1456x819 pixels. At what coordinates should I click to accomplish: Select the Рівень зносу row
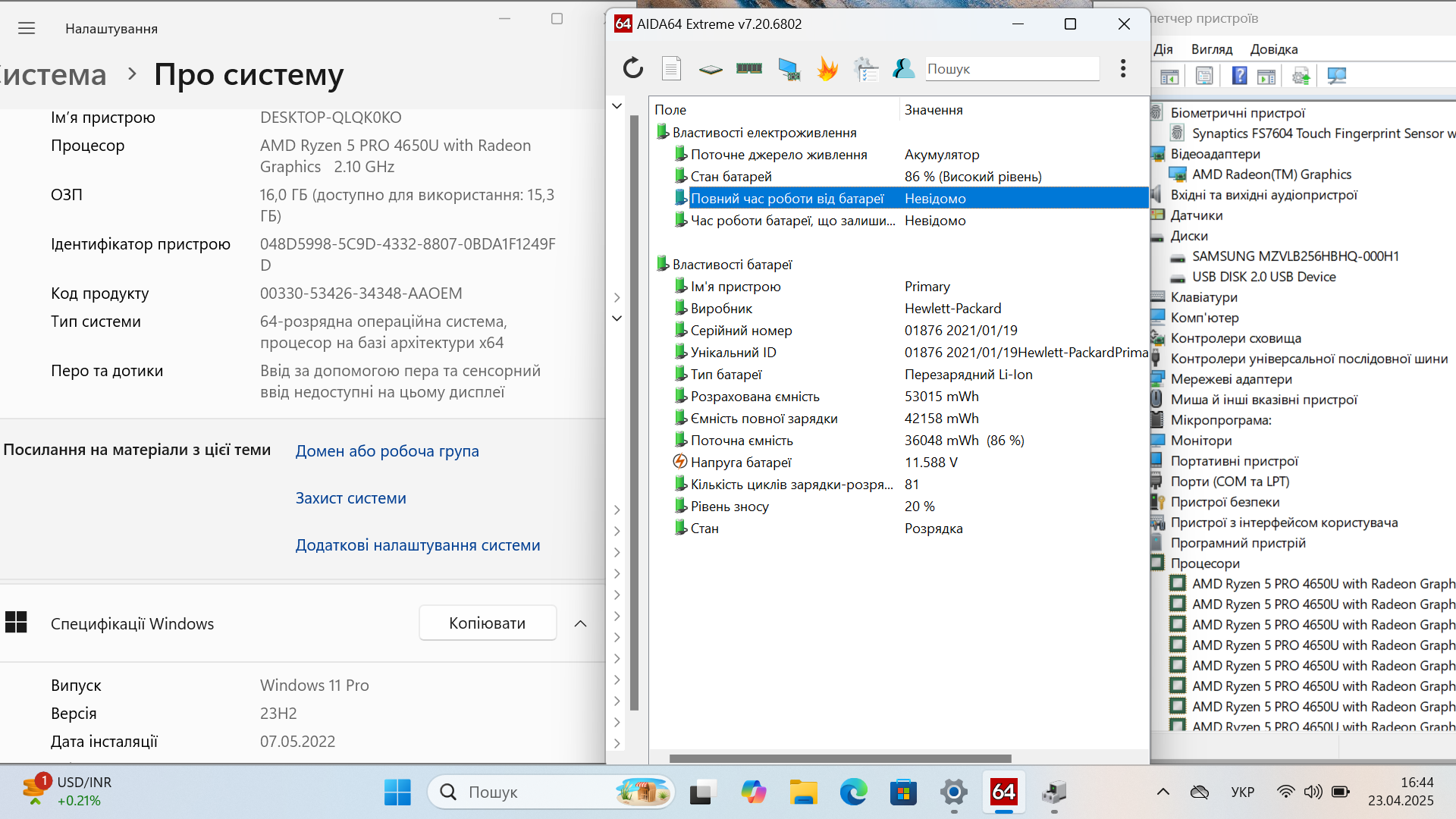point(910,507)
